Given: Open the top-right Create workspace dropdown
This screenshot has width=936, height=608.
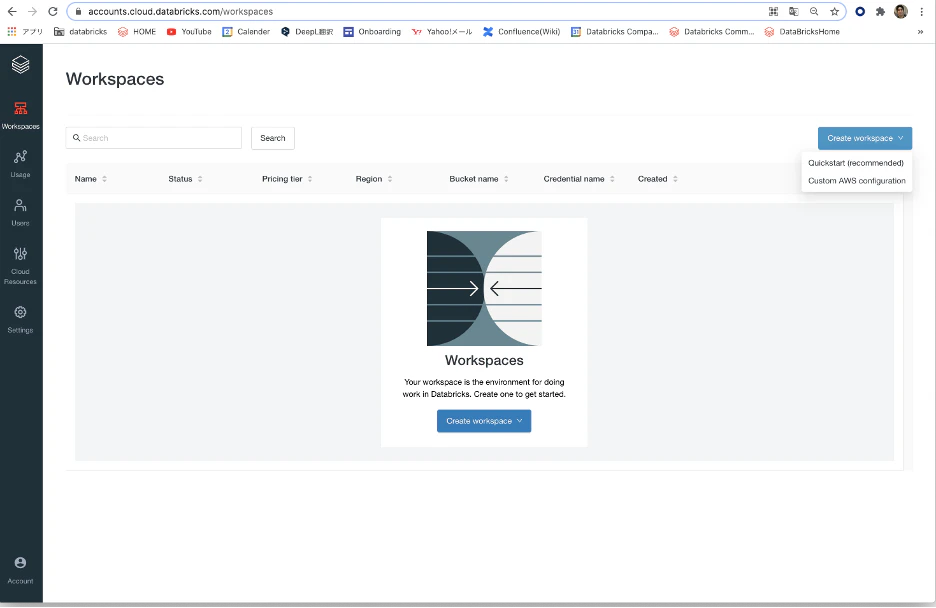Looking at the screenshot, I should tap(864, 138).
